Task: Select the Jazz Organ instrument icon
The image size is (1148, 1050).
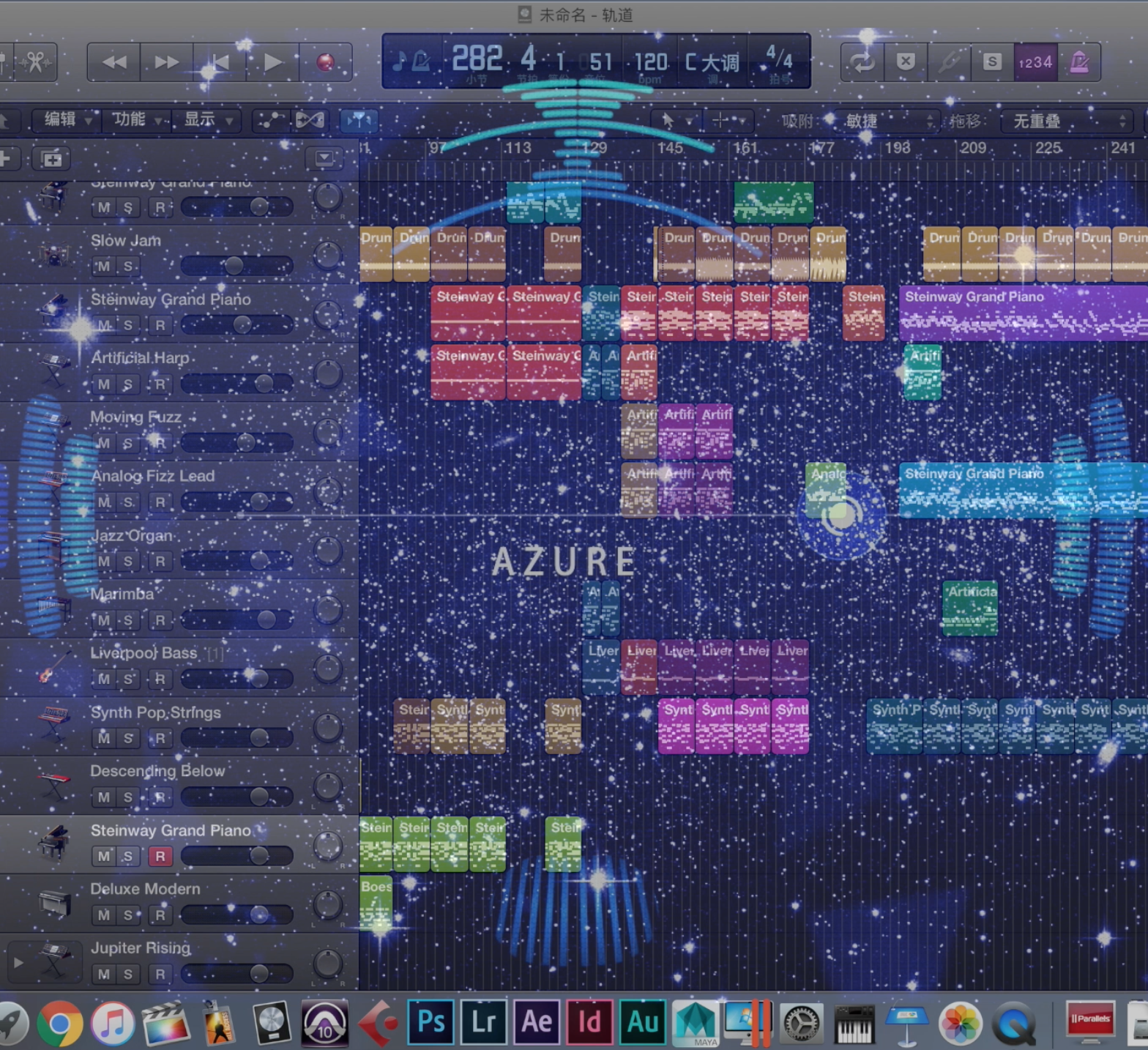Action: pos(53,548)
